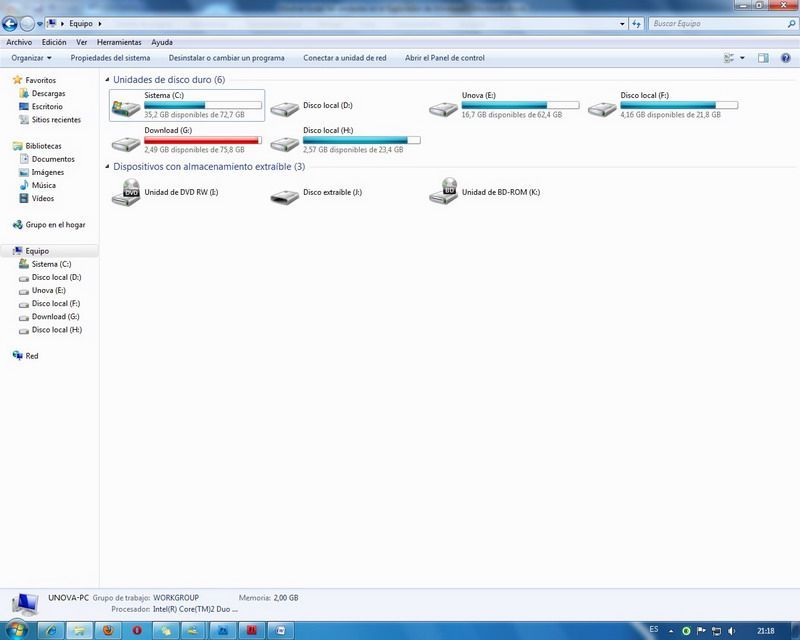Viewport: 800px width, 640px height.
Task: Open the Download (G:) drive icon
Action: coord(126,144)
